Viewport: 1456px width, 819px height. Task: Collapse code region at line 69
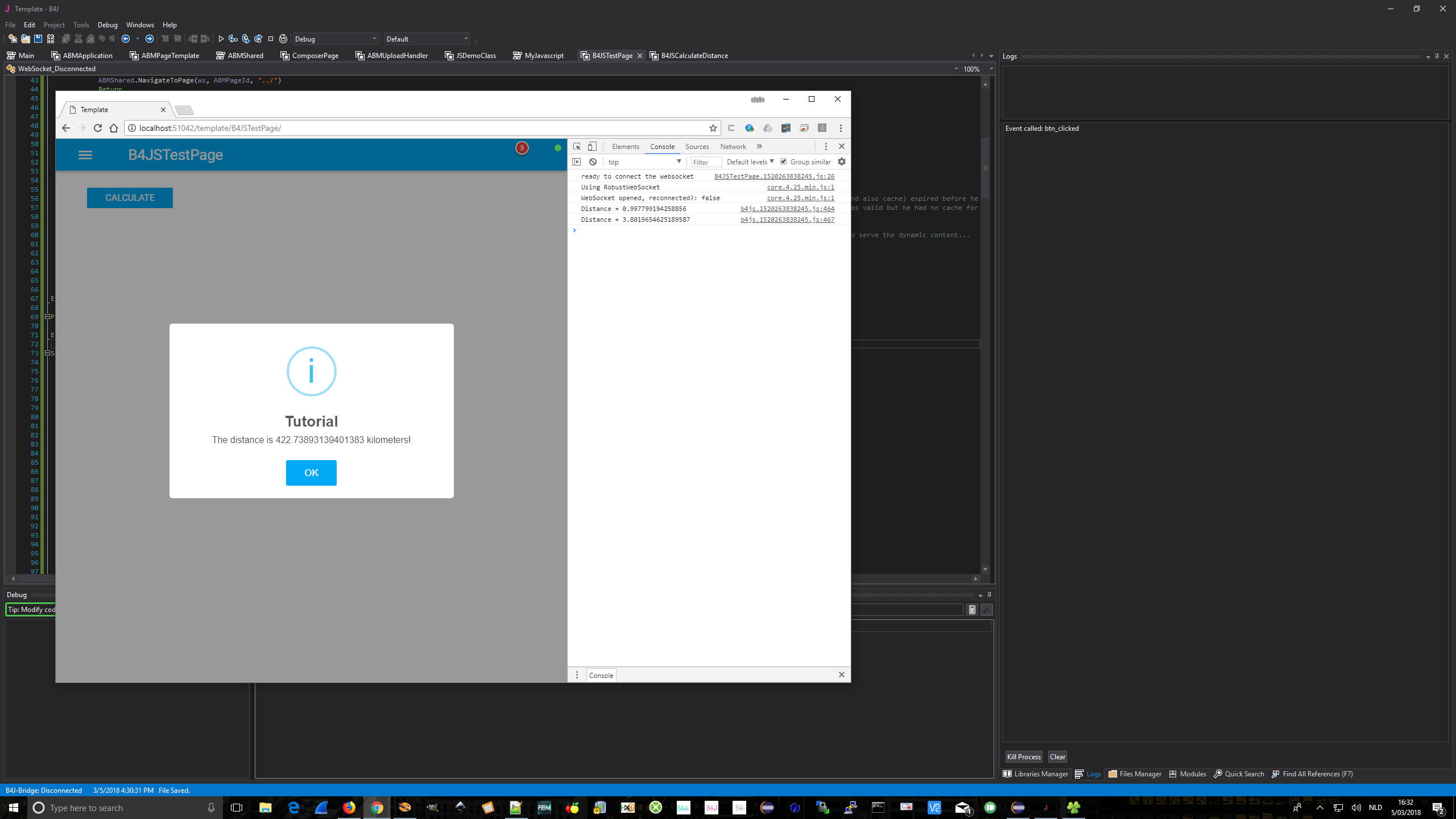coord(48,317)
